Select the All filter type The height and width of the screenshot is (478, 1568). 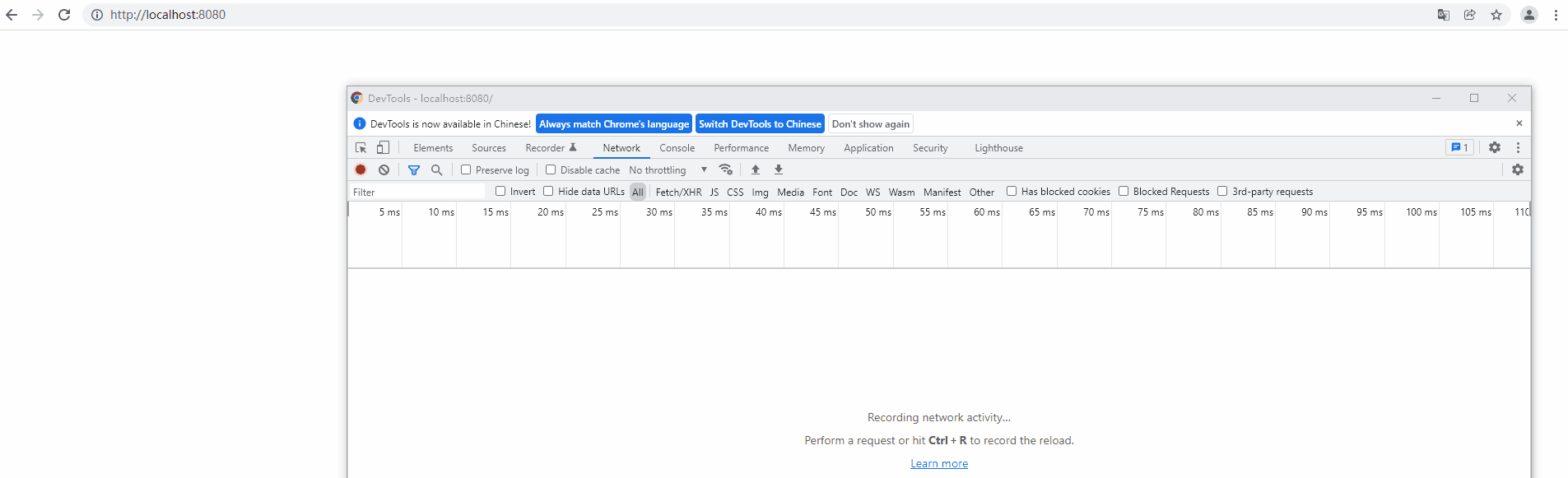[x=638, y=192]
